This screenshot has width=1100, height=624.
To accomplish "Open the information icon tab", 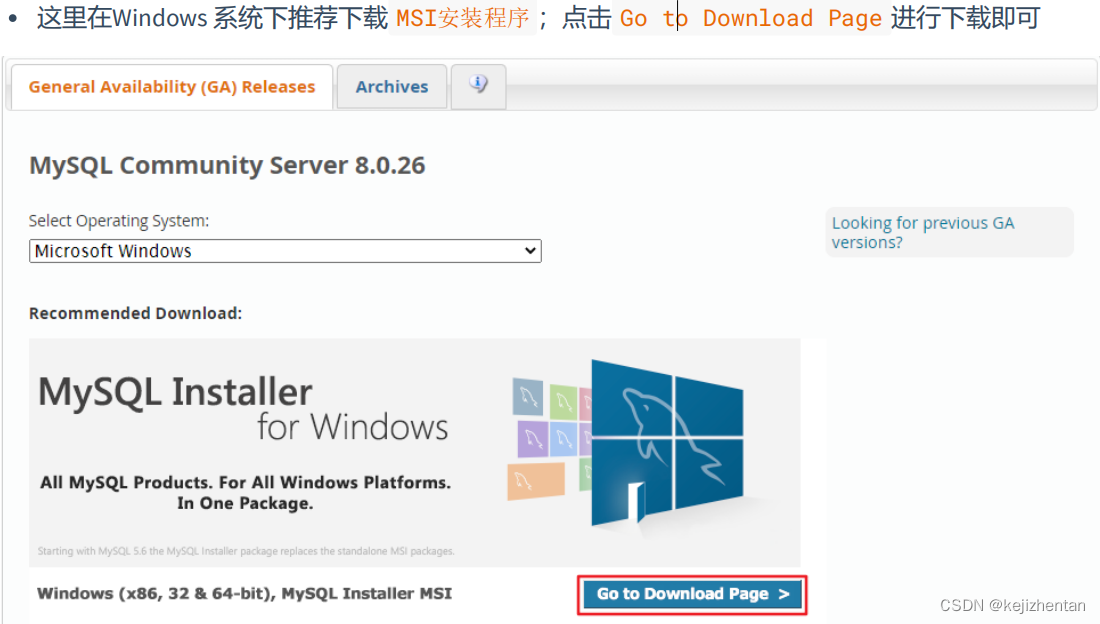I will 478,86.
